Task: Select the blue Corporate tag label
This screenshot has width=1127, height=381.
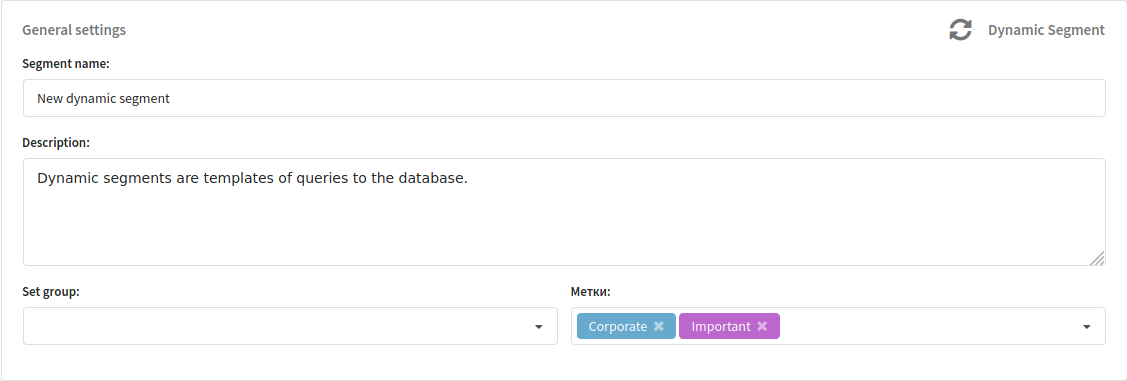Action: (x=618, y=326)
